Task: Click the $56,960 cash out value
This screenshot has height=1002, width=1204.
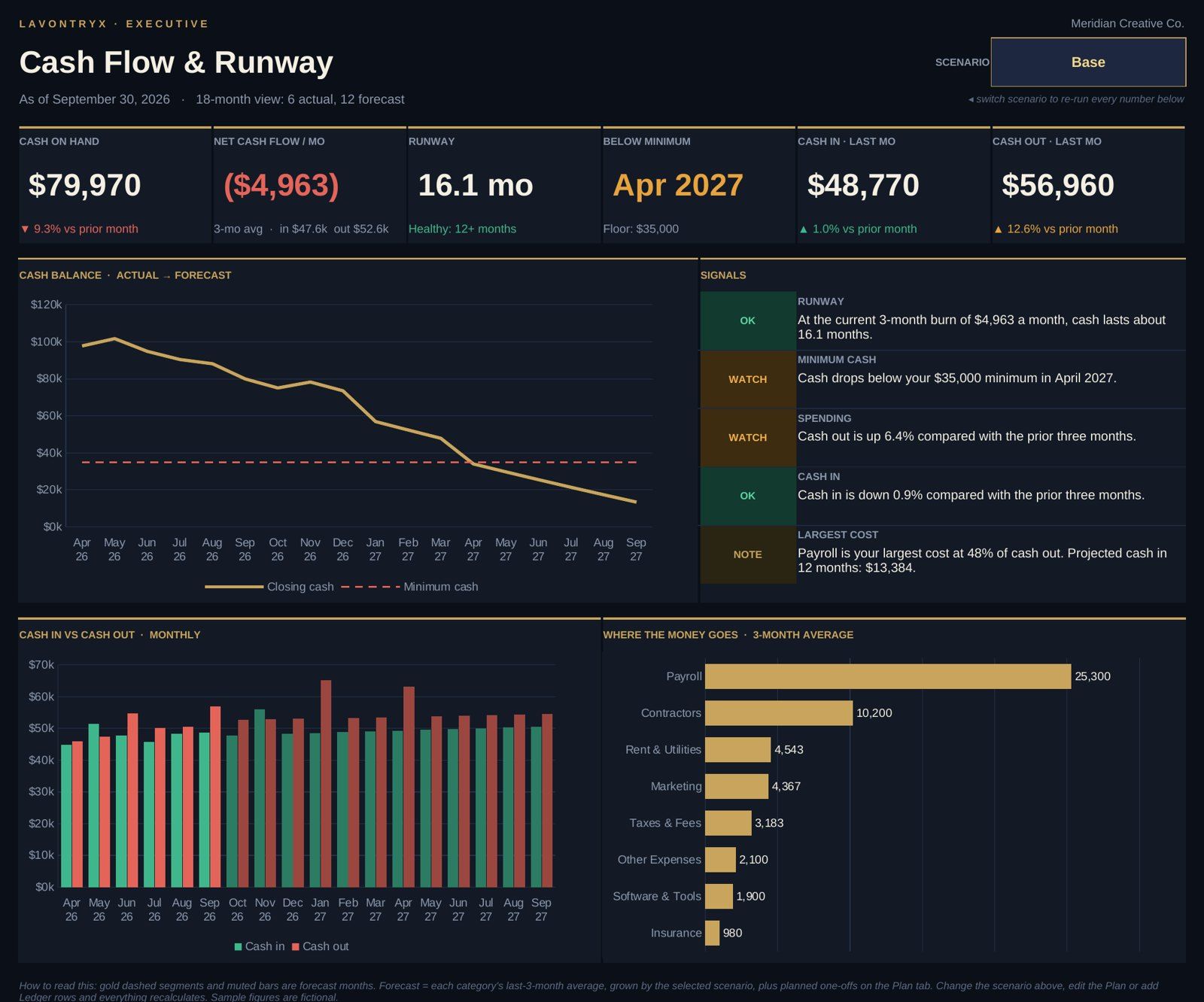Action: coord(1057,185)
